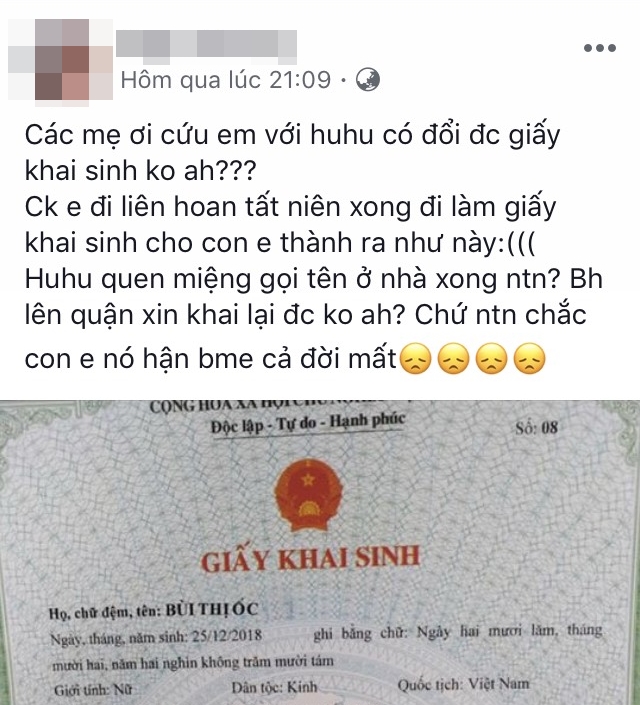This screenshot has width=640, height=705.
Task: Click the globe public privacy icon
Action: pos(367,80)
